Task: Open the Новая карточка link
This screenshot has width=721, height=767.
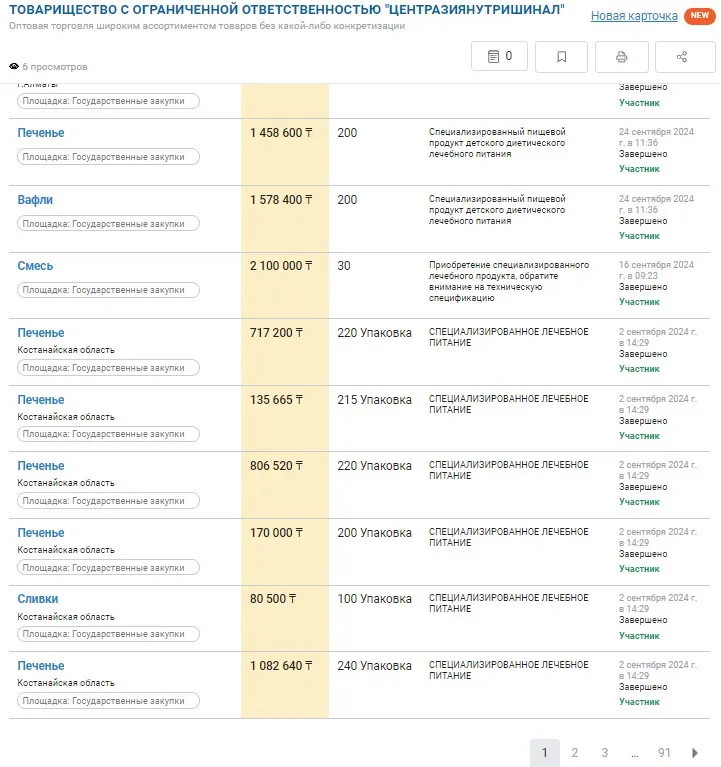Action: (x=634, y=16)
